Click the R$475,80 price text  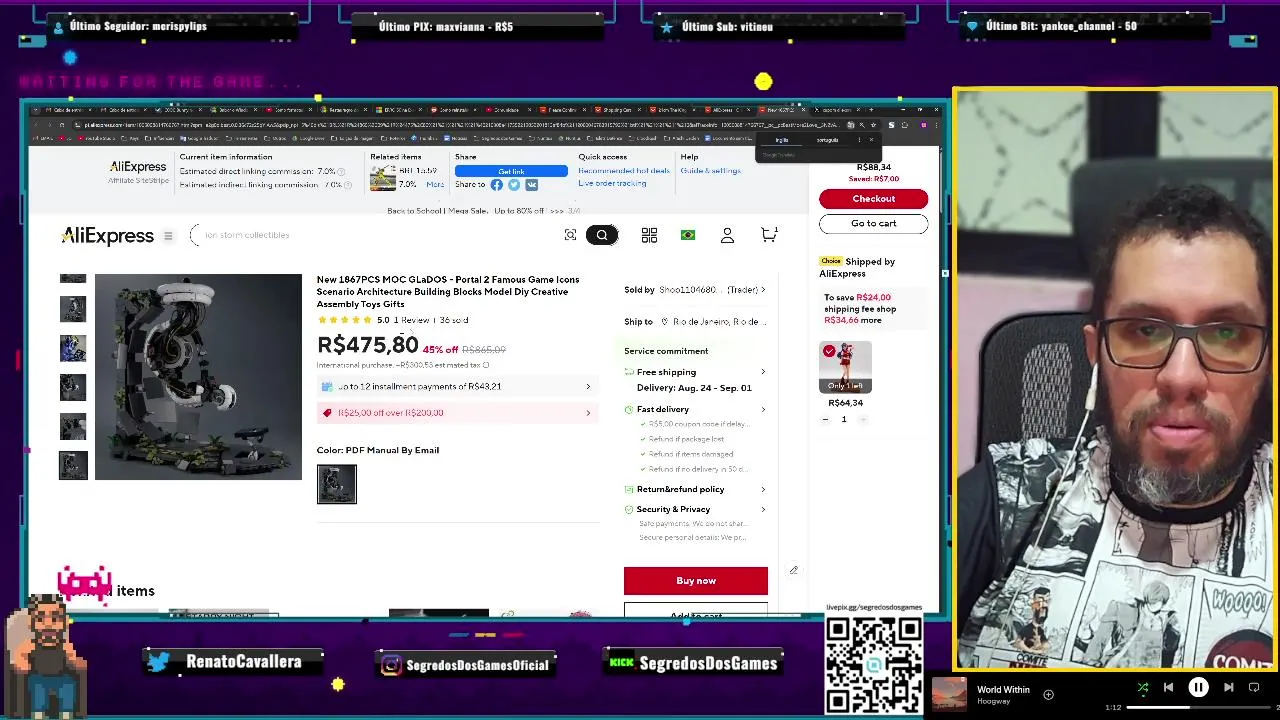[x=367, y=345]
